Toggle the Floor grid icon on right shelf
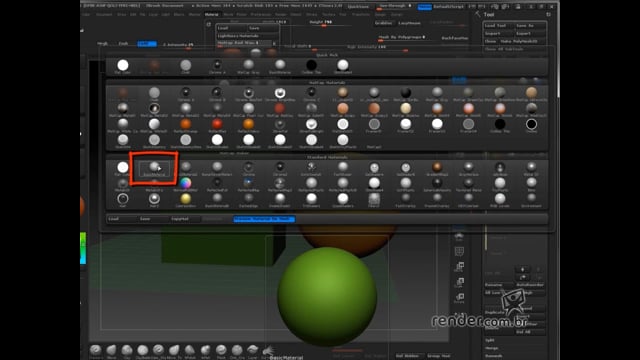This screenshot has width=640, height=360. [459, 252]
